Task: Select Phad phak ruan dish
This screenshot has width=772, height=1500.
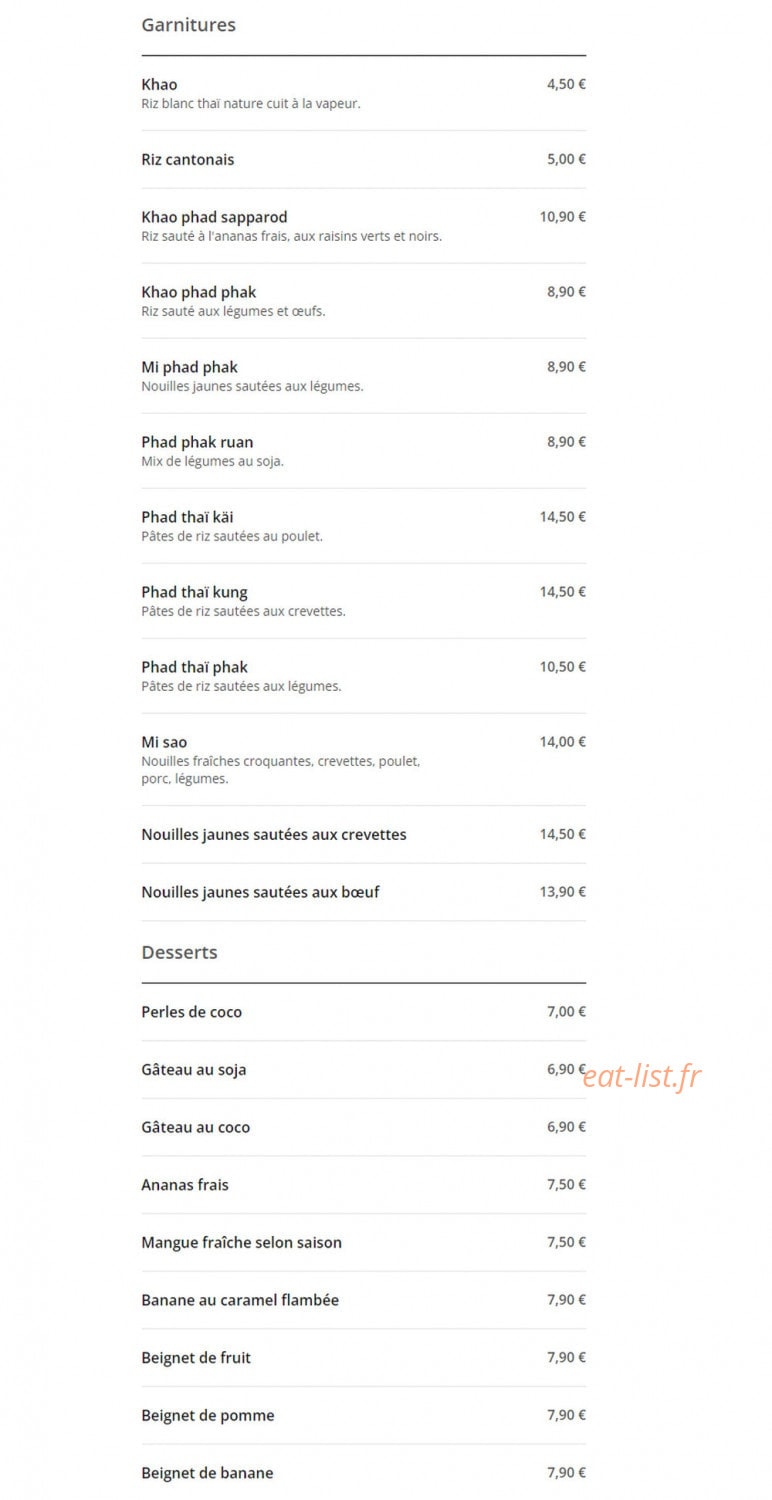Action: (x=363, y=451)
